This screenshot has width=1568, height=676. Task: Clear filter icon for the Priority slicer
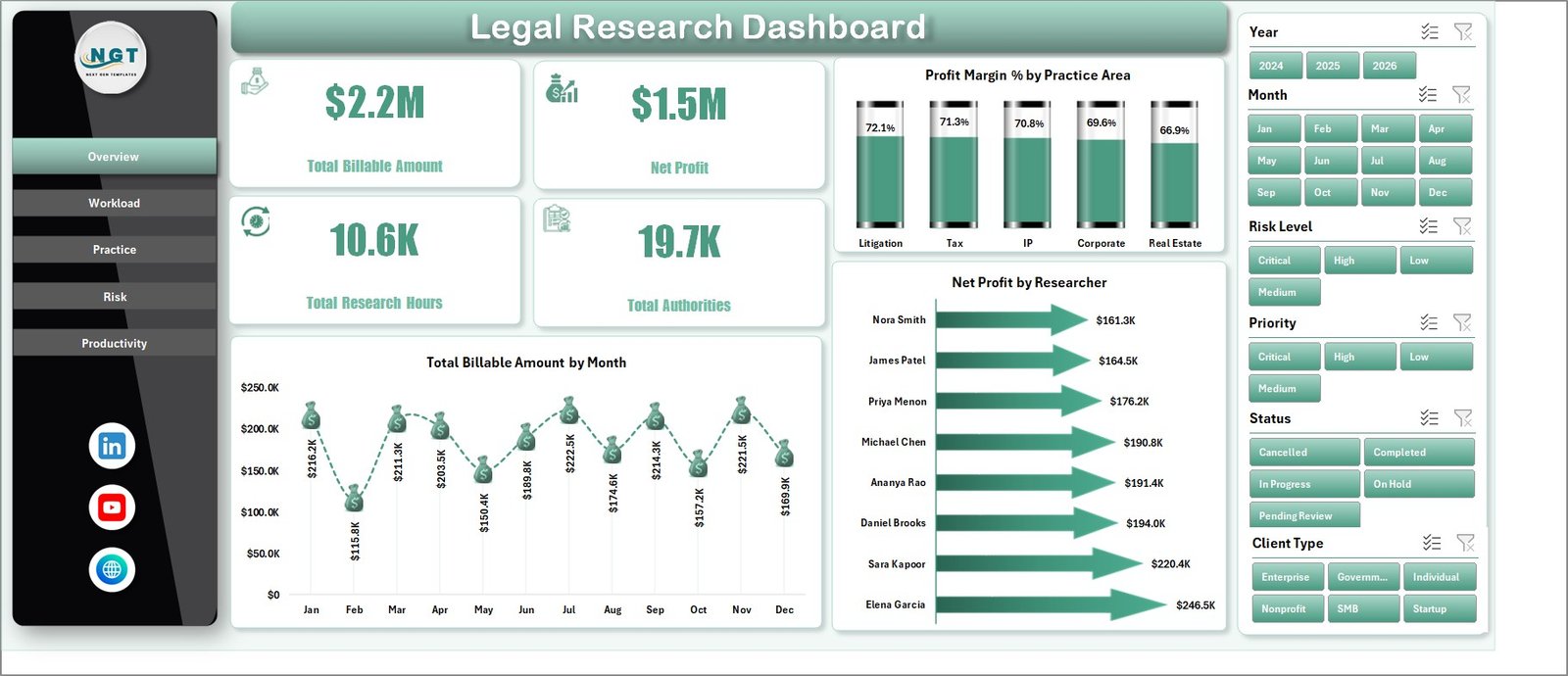(1462, 322)
